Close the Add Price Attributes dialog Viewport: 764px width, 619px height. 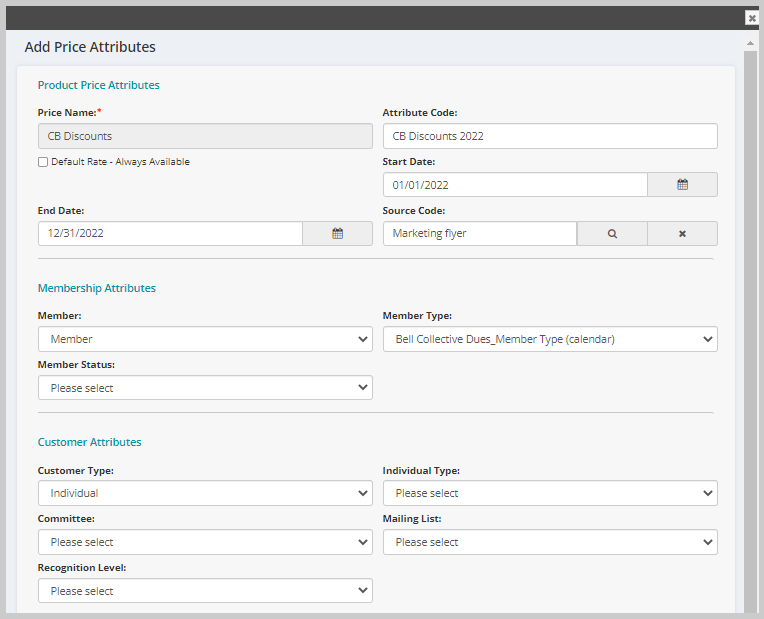752,18
